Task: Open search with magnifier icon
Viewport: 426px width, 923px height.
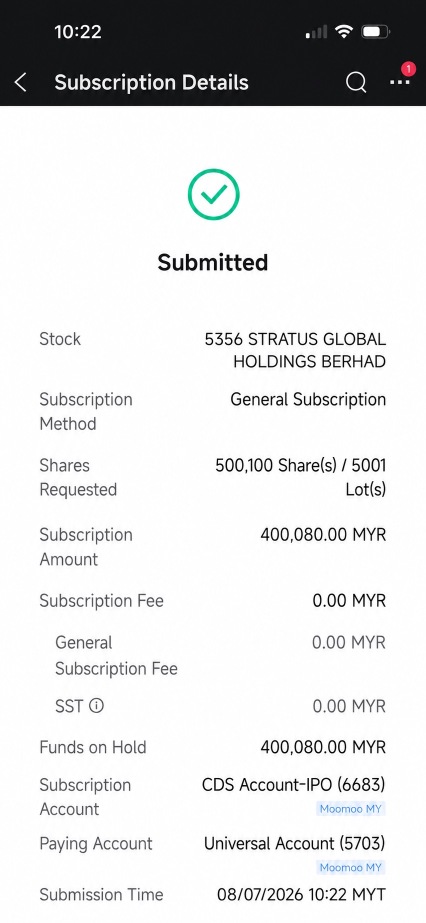Action: [x=356, y=82]
